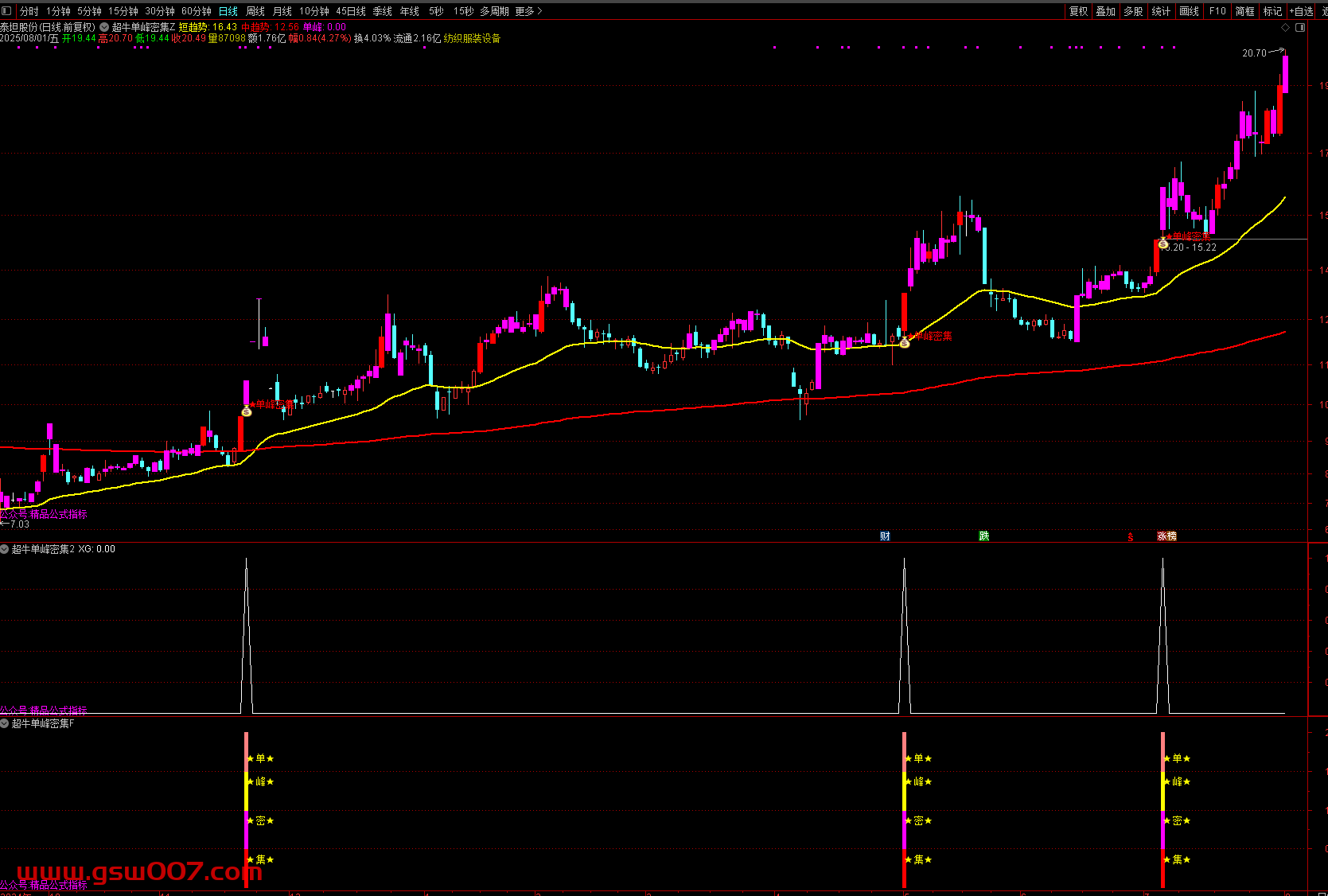The image size is (1328, 896).
Task: Toggle the right side panel icon
Action: click(x=1300, y=27)
